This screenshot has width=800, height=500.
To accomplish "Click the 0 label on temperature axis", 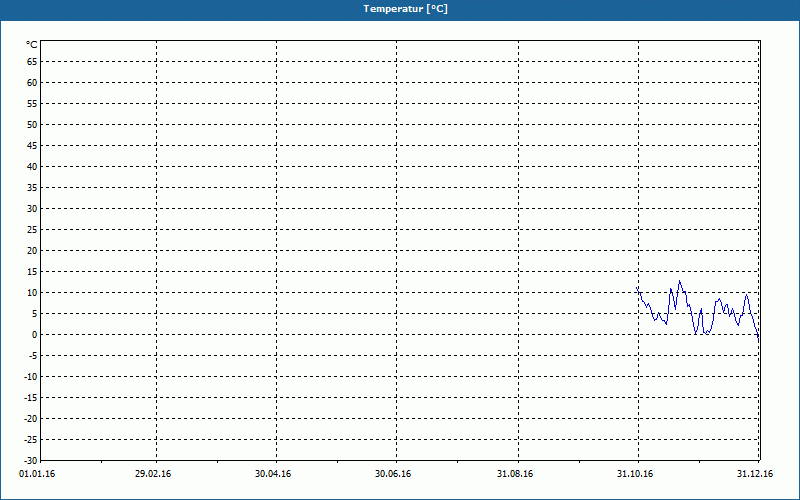I will click(x=34, y=334).
